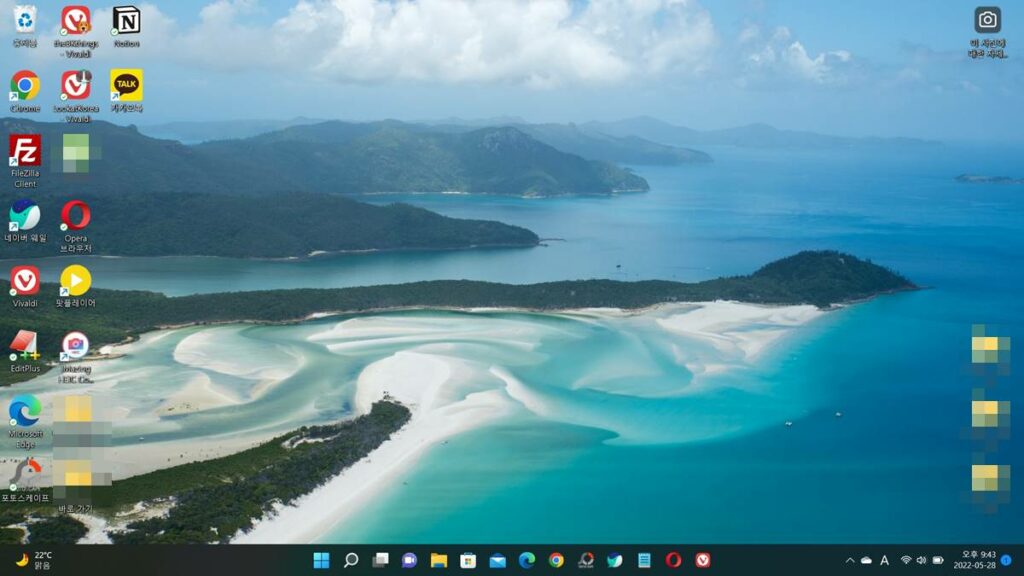The image size is (1024, 576).
Task: Launch Notion from the desktop
Action: tap(126, 21)
